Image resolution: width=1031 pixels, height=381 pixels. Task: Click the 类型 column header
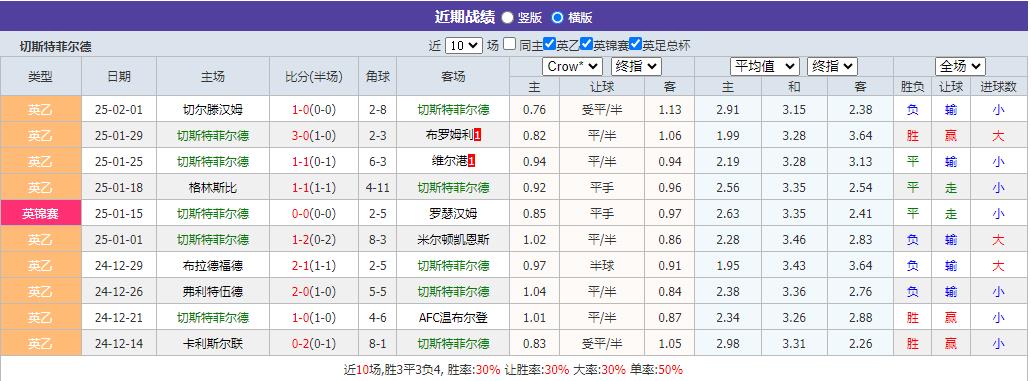tap(40, 76)
